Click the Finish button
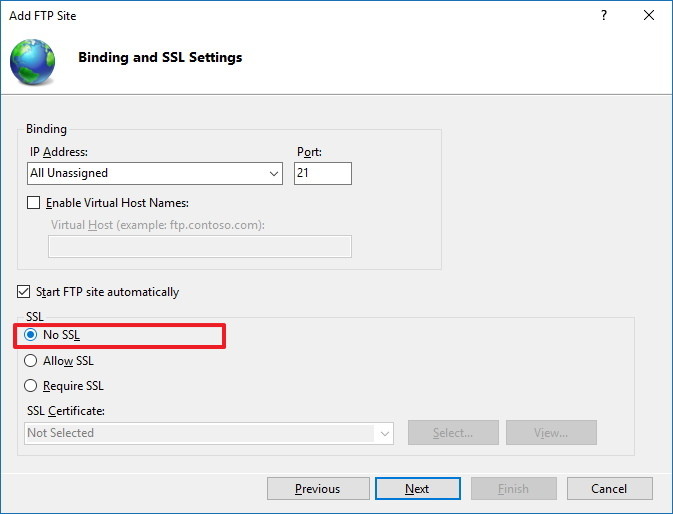Screen dimensions: 673x514 coord(514,489)
